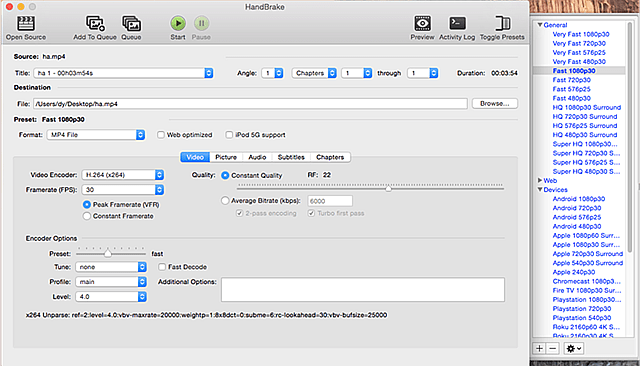
Task: Select the Very Fast 480p30 preset
Action: 579,62
